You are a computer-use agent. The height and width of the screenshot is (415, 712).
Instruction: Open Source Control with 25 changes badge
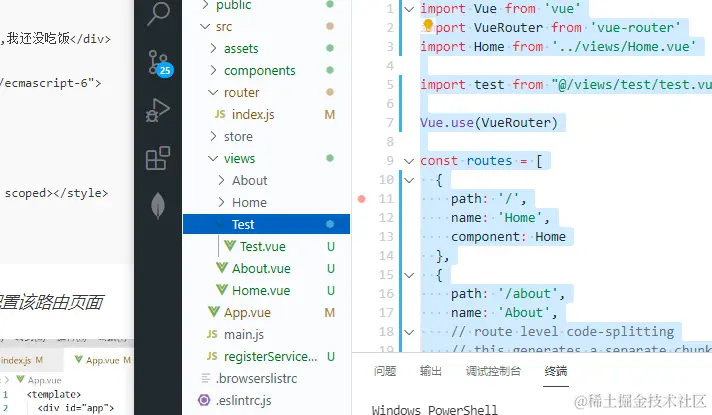(159, 63)
